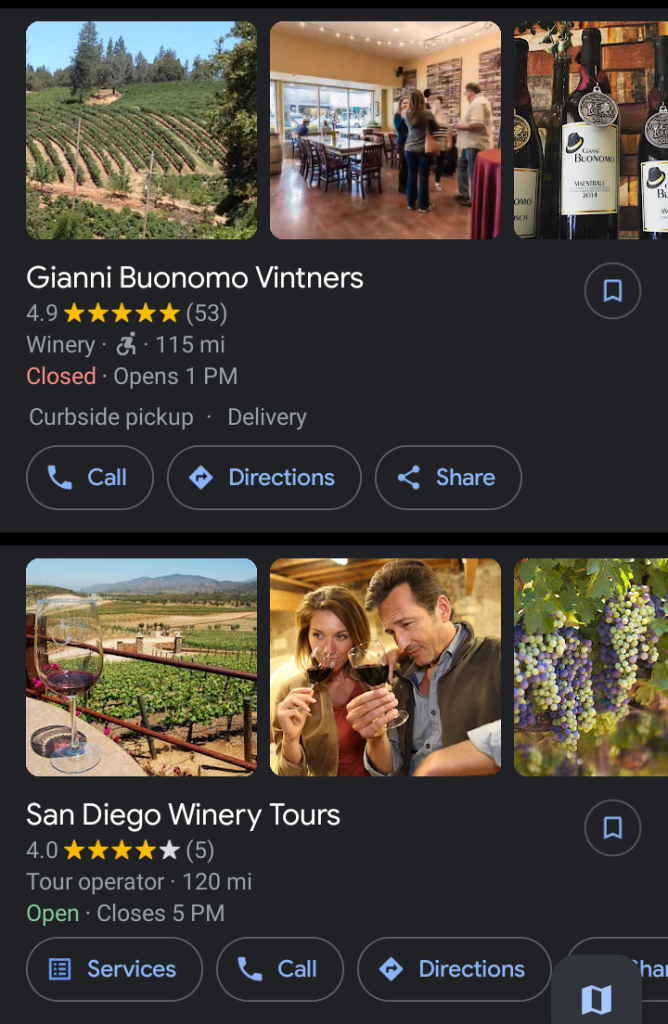Tap the wheelchair accessibility icon
Image resolution: width=668 pixels, height=1024 pixels.
(126, 345)
